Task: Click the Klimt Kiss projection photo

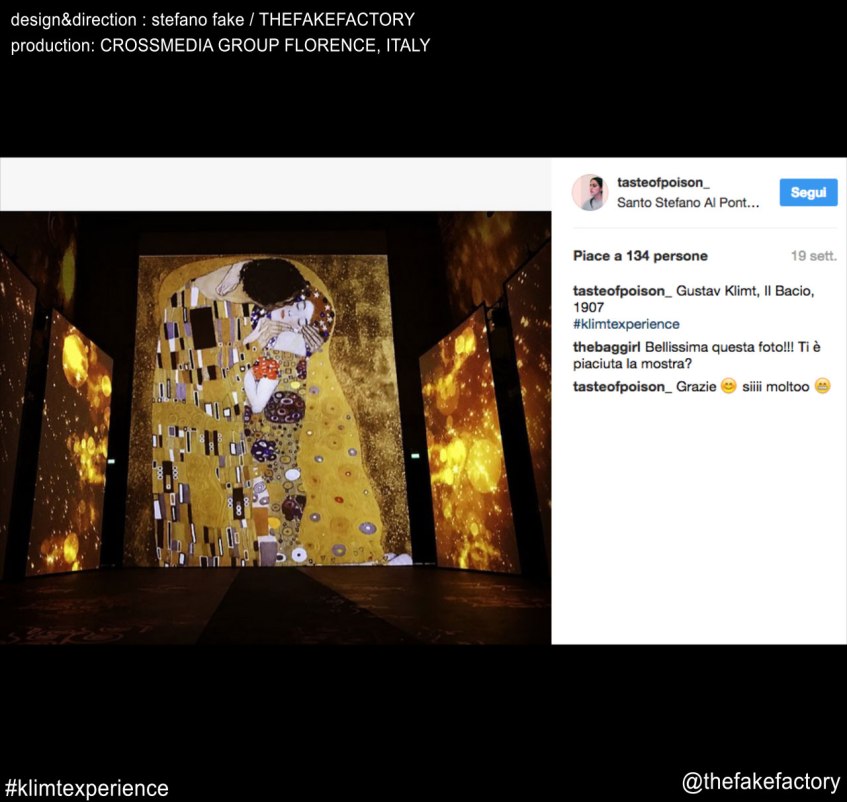Action: (x=275, y=425)
